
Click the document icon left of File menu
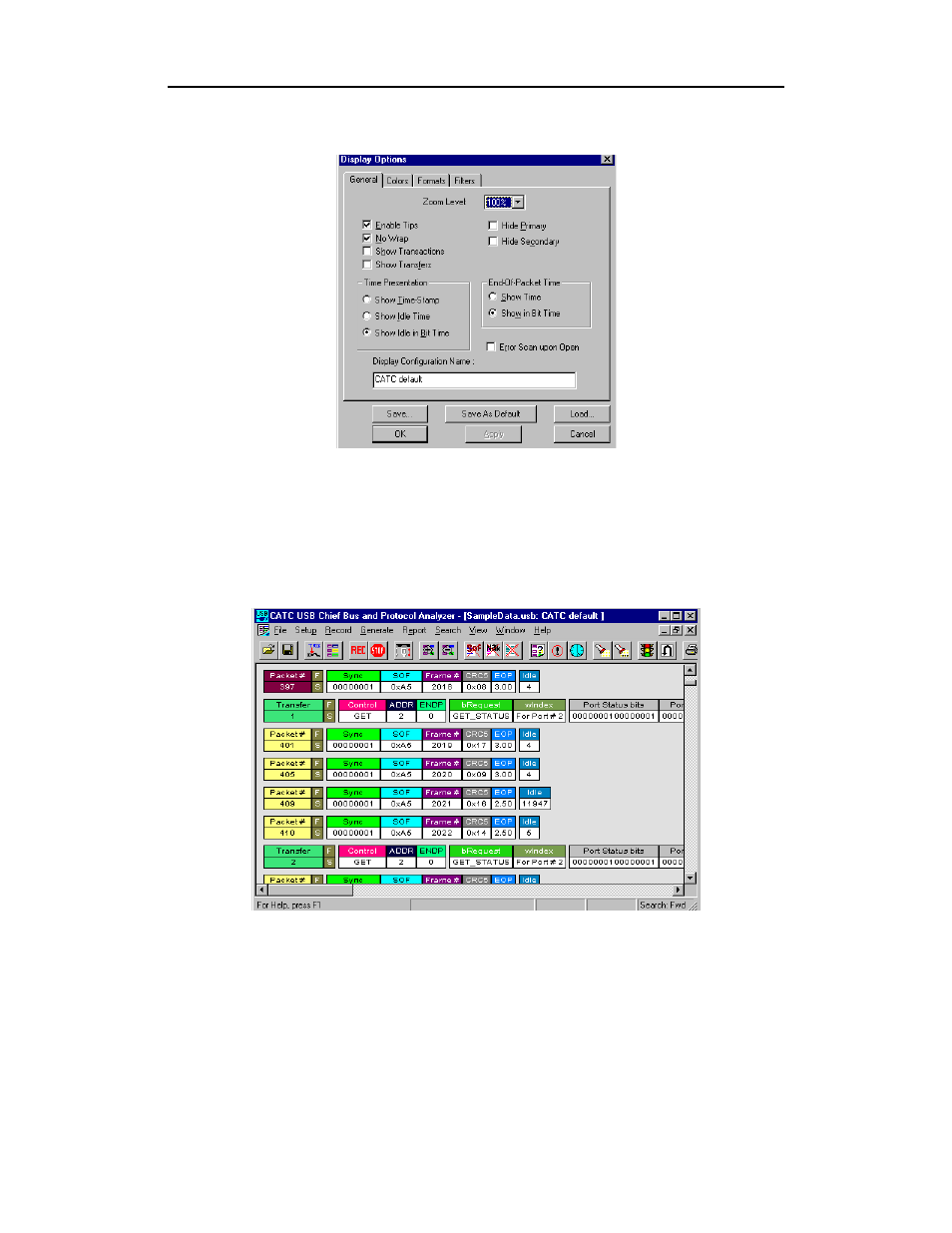click(x=263, y=630)
